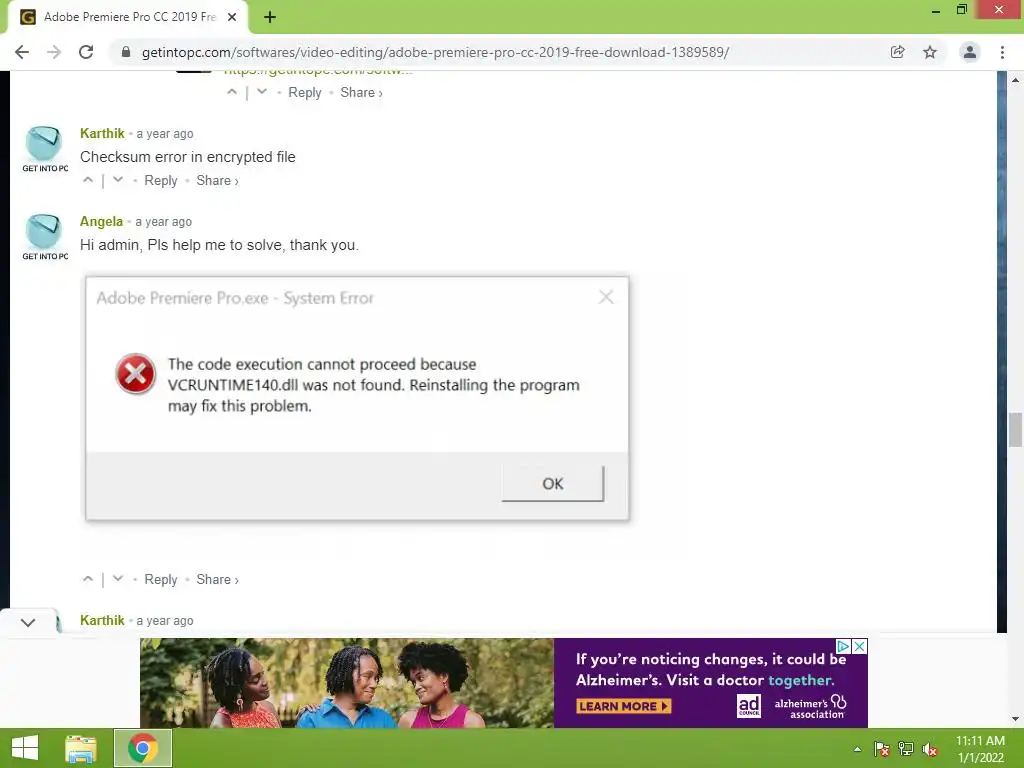Go back to the previous page
The width and height of the screenshot is (1024, 768).
click(x=22, y=52)
